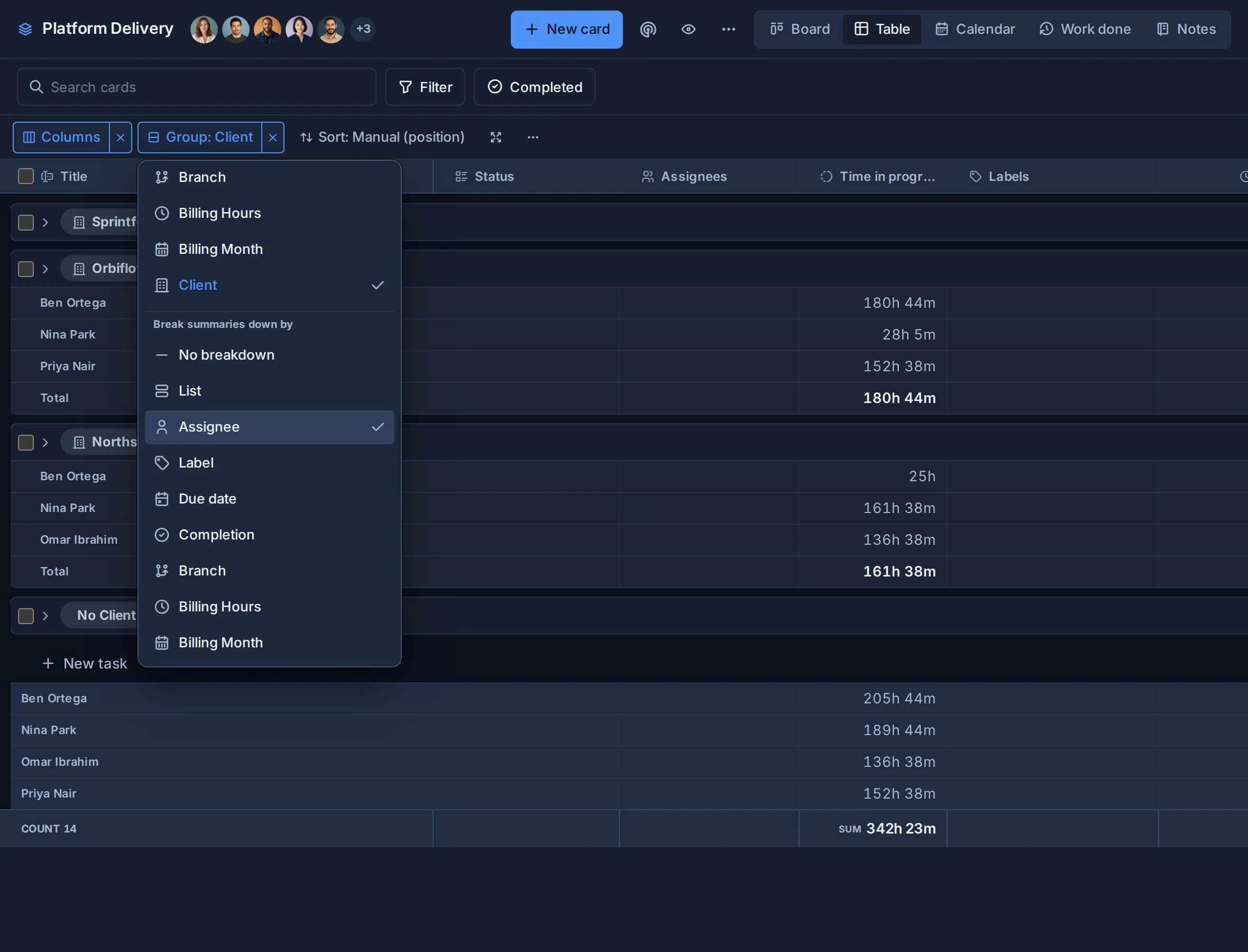Expand the Orbiflow group chevron
Screen dimensions: 1248x952
45,269
